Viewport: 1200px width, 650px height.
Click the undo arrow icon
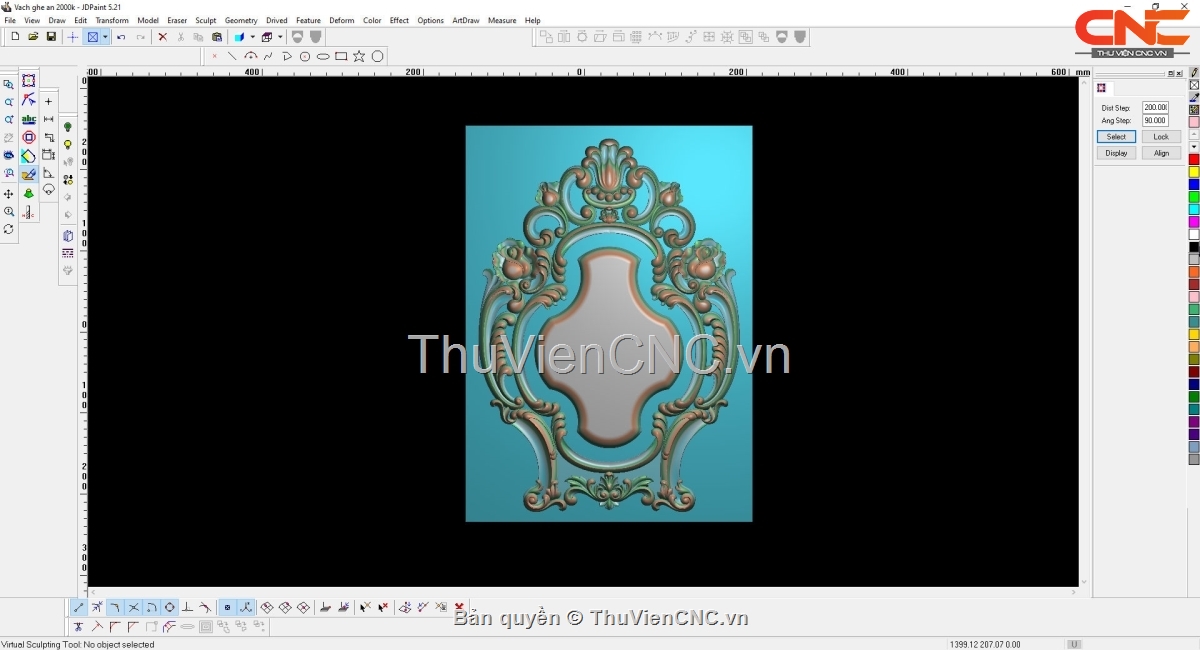(x=121, y=37)
